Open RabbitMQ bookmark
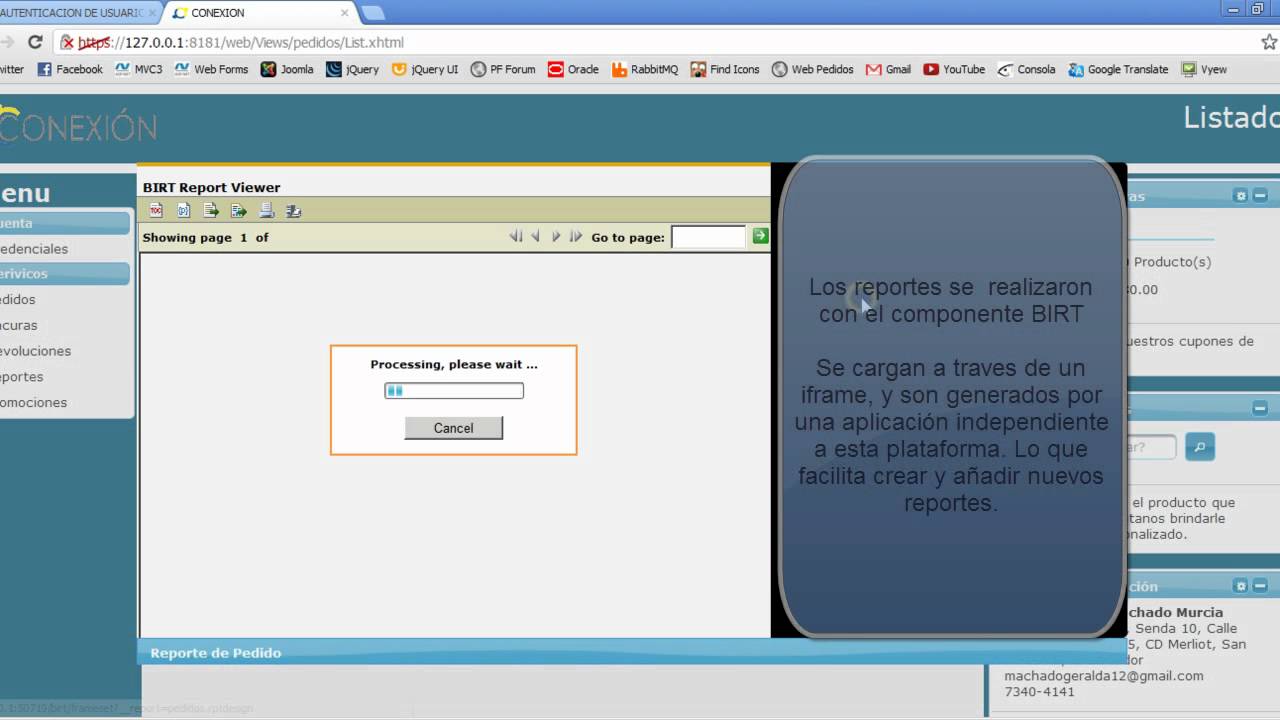The image size is (1280, 720). pos(644,69)
